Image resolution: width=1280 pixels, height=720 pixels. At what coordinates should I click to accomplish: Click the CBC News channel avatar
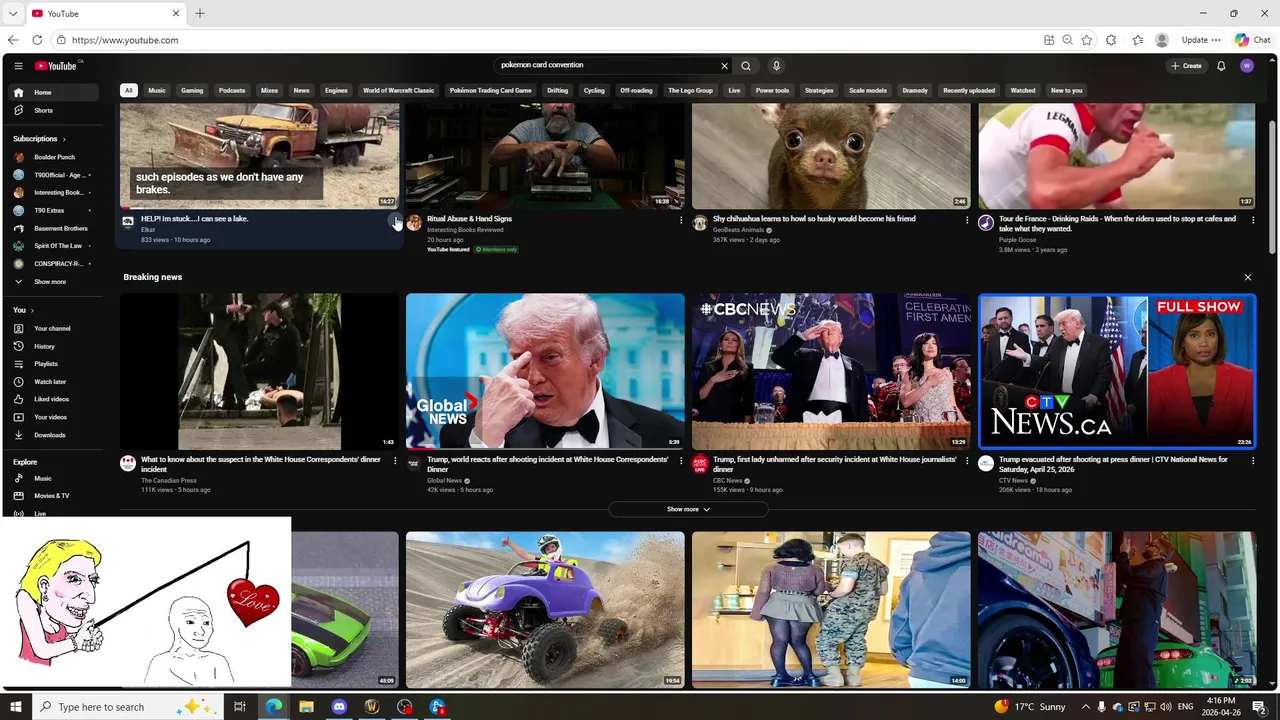coord(700,463)
